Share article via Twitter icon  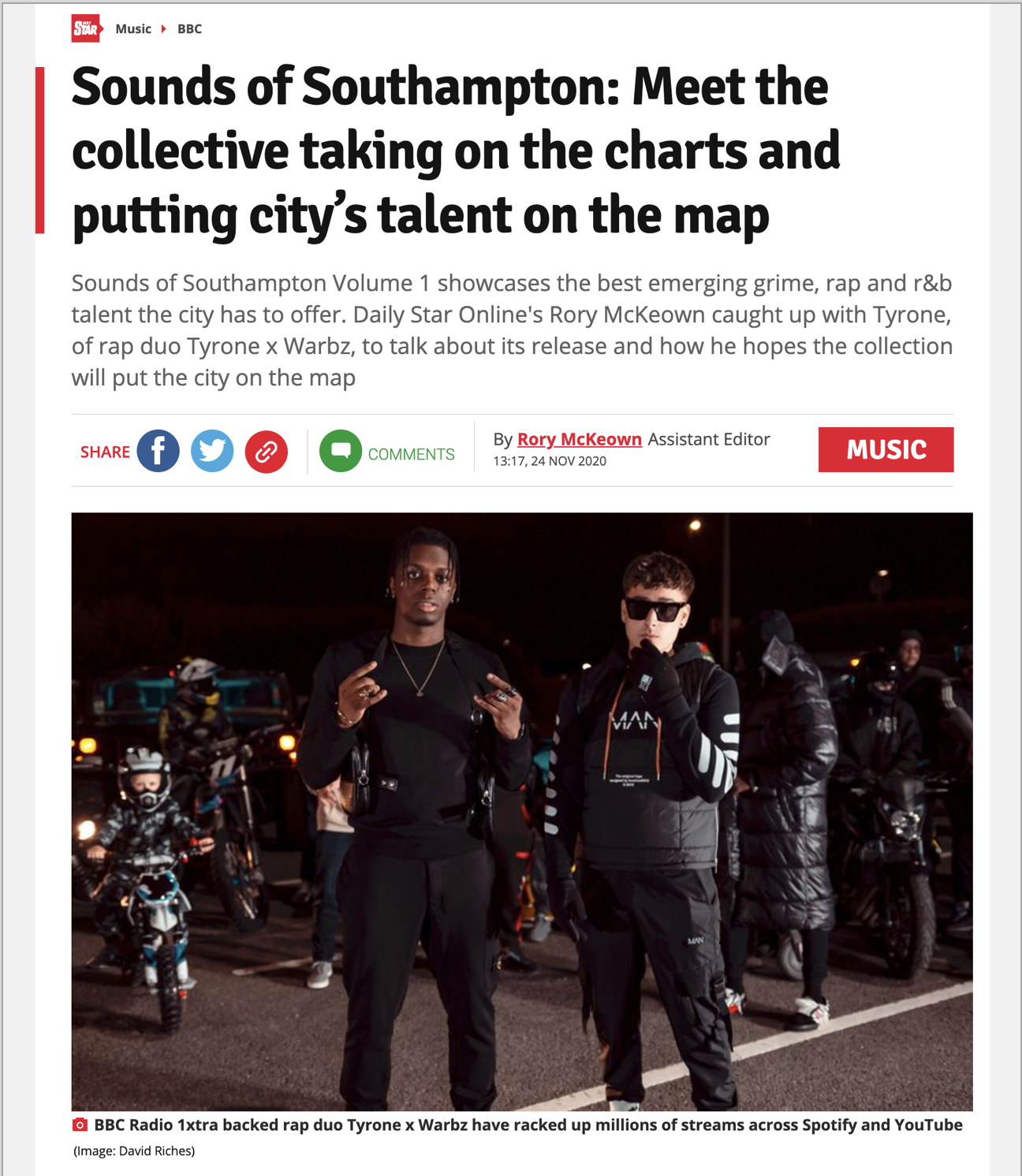(x=212, y=451)
